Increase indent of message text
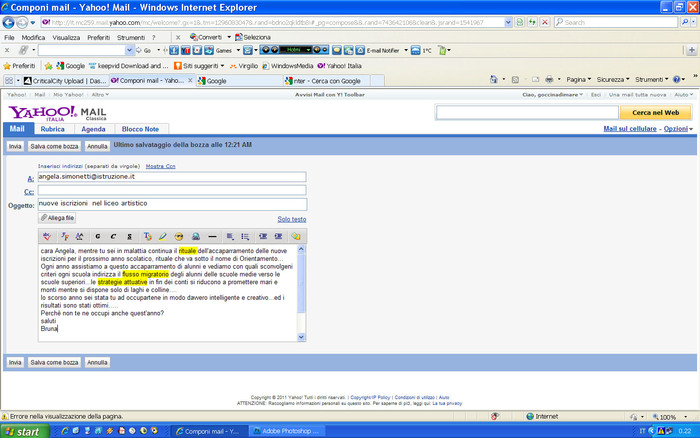 [x=278, y=236]
